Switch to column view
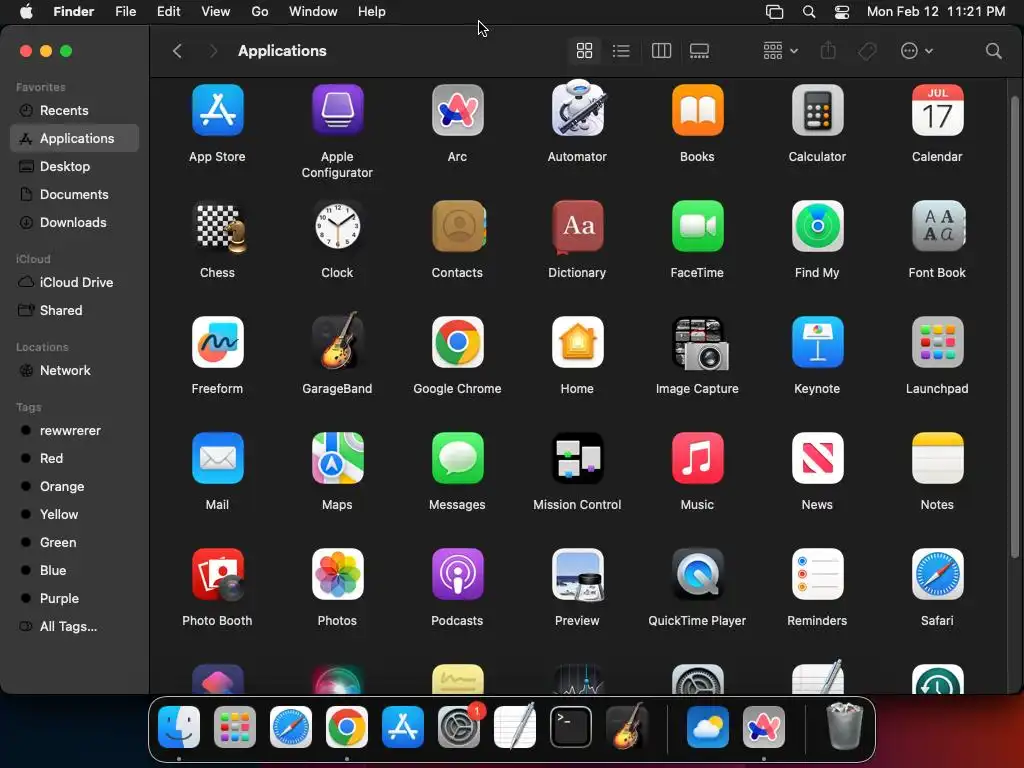This screenshot has width=1024, height=768. click(x=661, y=51)
